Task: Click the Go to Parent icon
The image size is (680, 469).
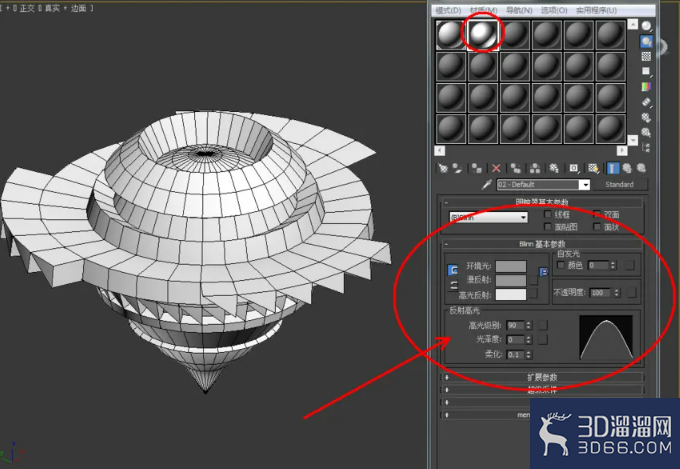Action: 627,168
